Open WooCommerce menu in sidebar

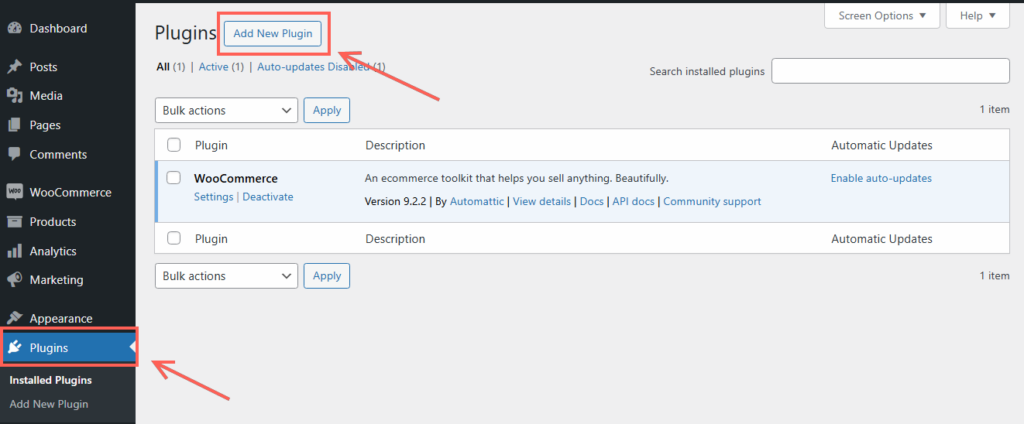[71, 193]
